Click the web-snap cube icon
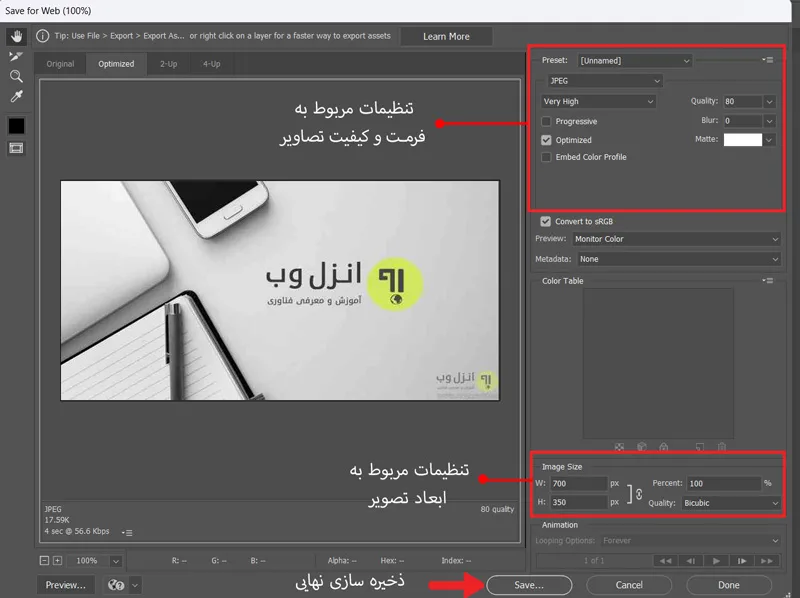This screenshot has height=598, width=800. point(641,446)
